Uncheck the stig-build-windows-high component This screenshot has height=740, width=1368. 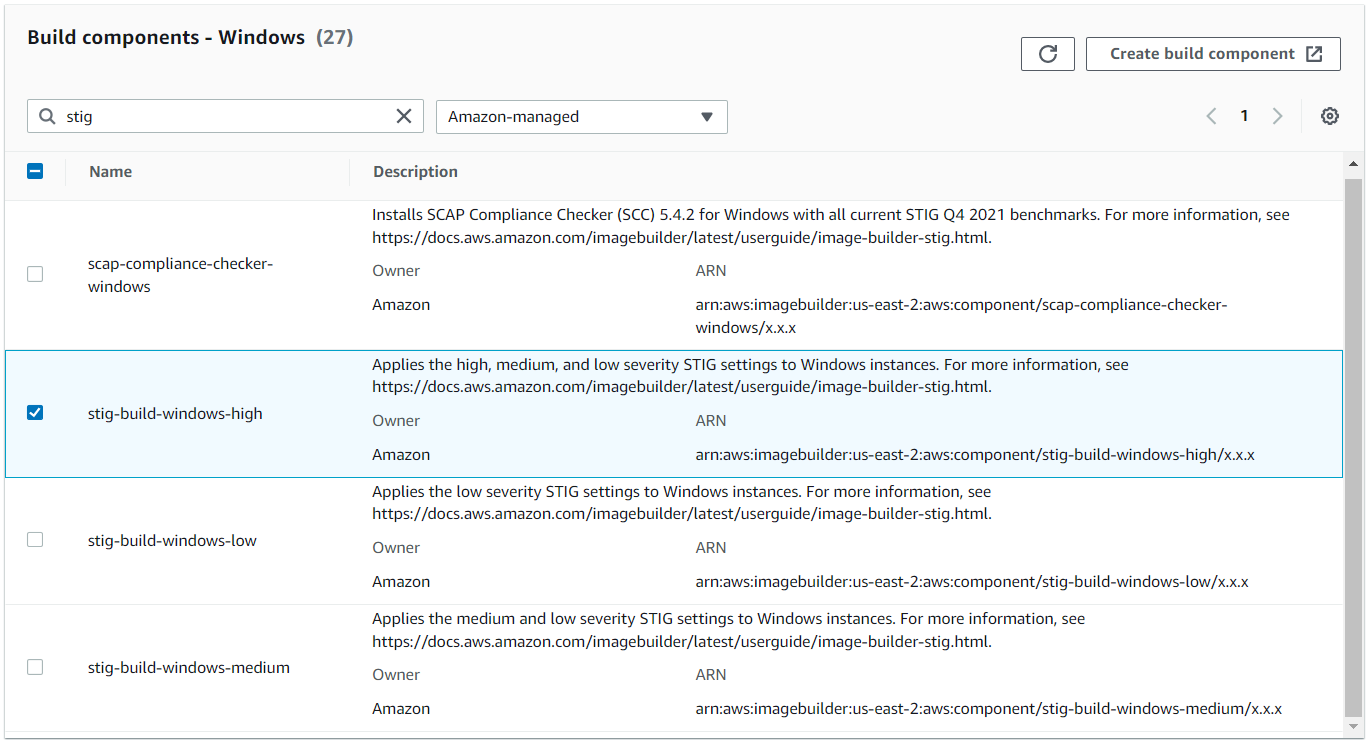(x=35, y=412)
